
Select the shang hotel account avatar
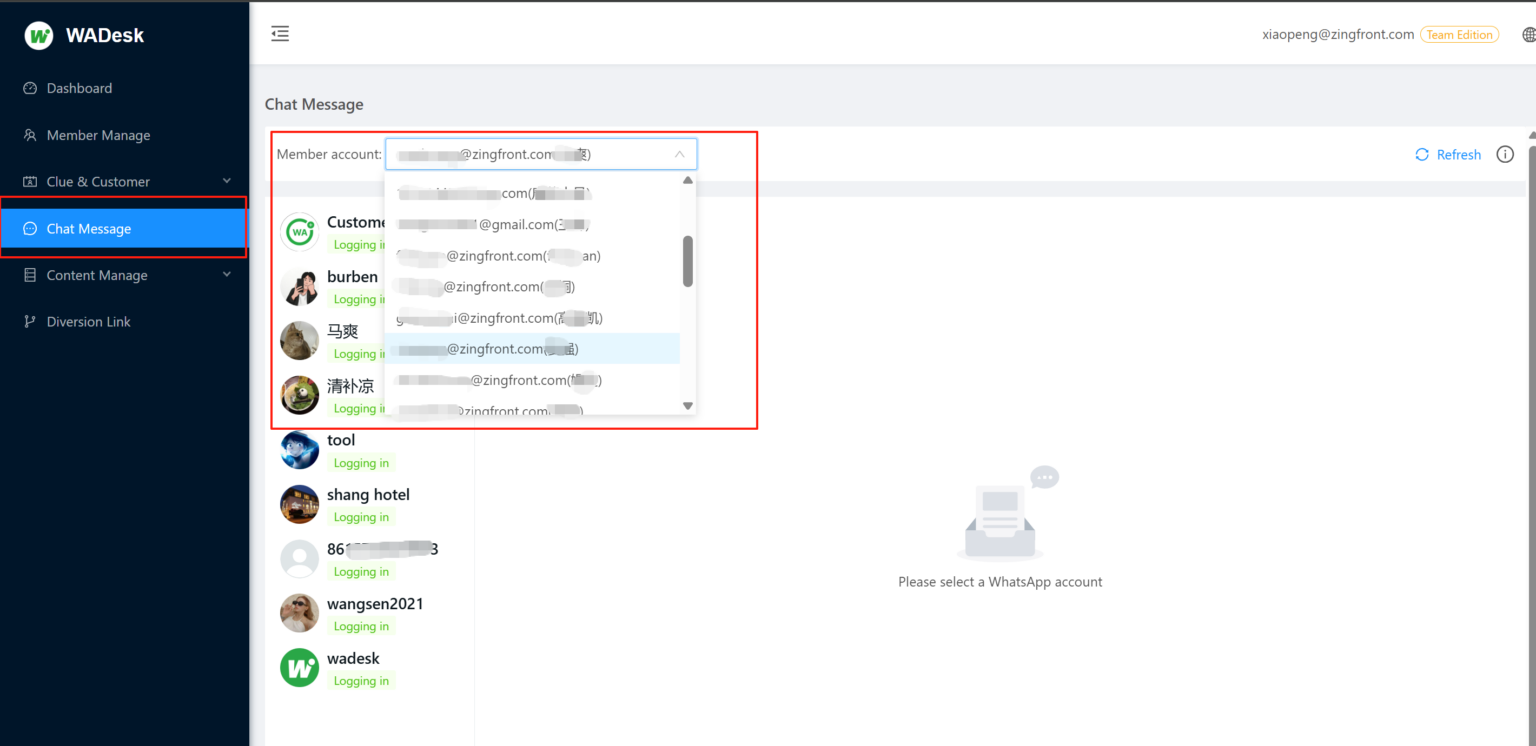tap(299, 504)
